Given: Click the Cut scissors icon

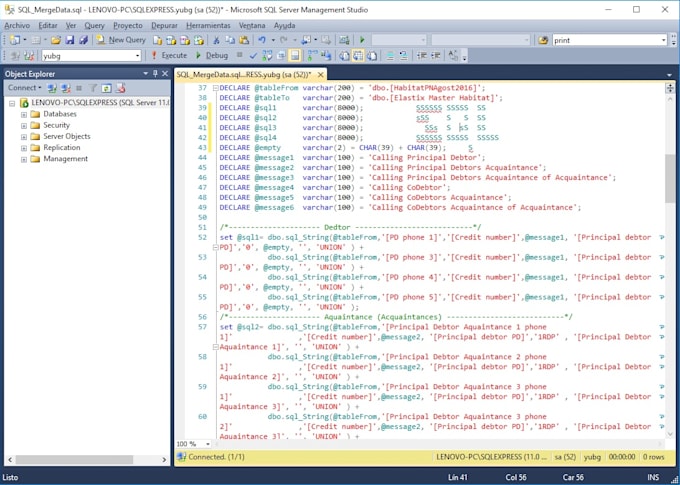Looking at the screenshot, I should [x=216, y=40].
